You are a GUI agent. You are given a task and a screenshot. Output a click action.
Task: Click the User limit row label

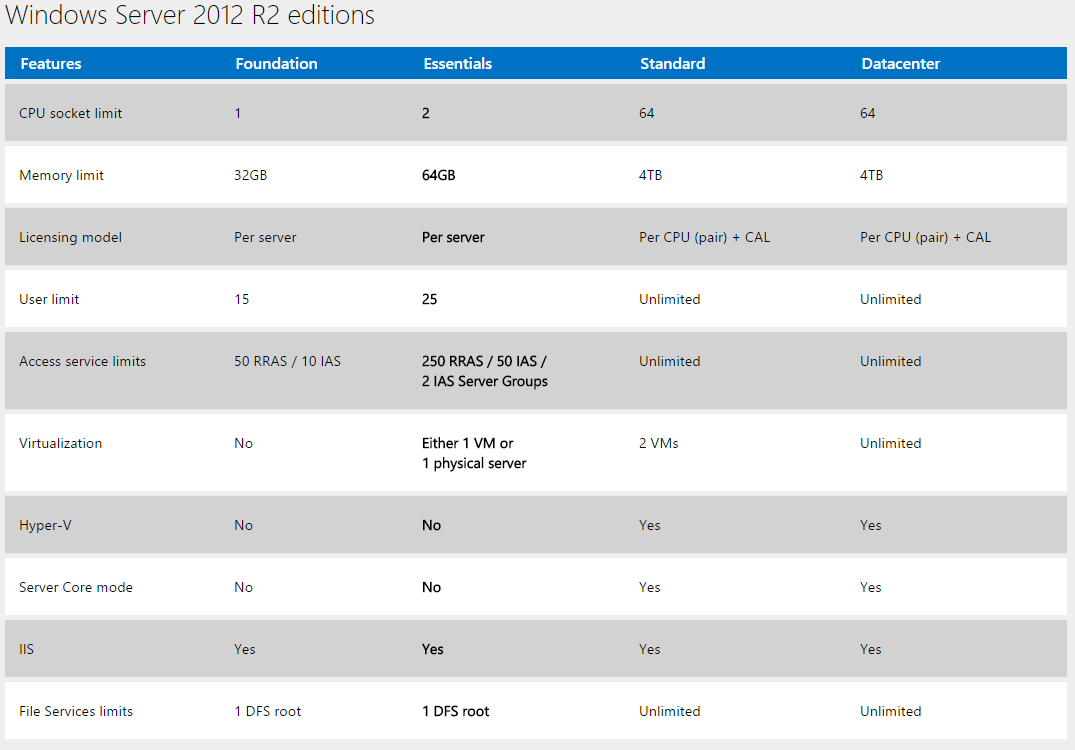(x=49, y=299)
